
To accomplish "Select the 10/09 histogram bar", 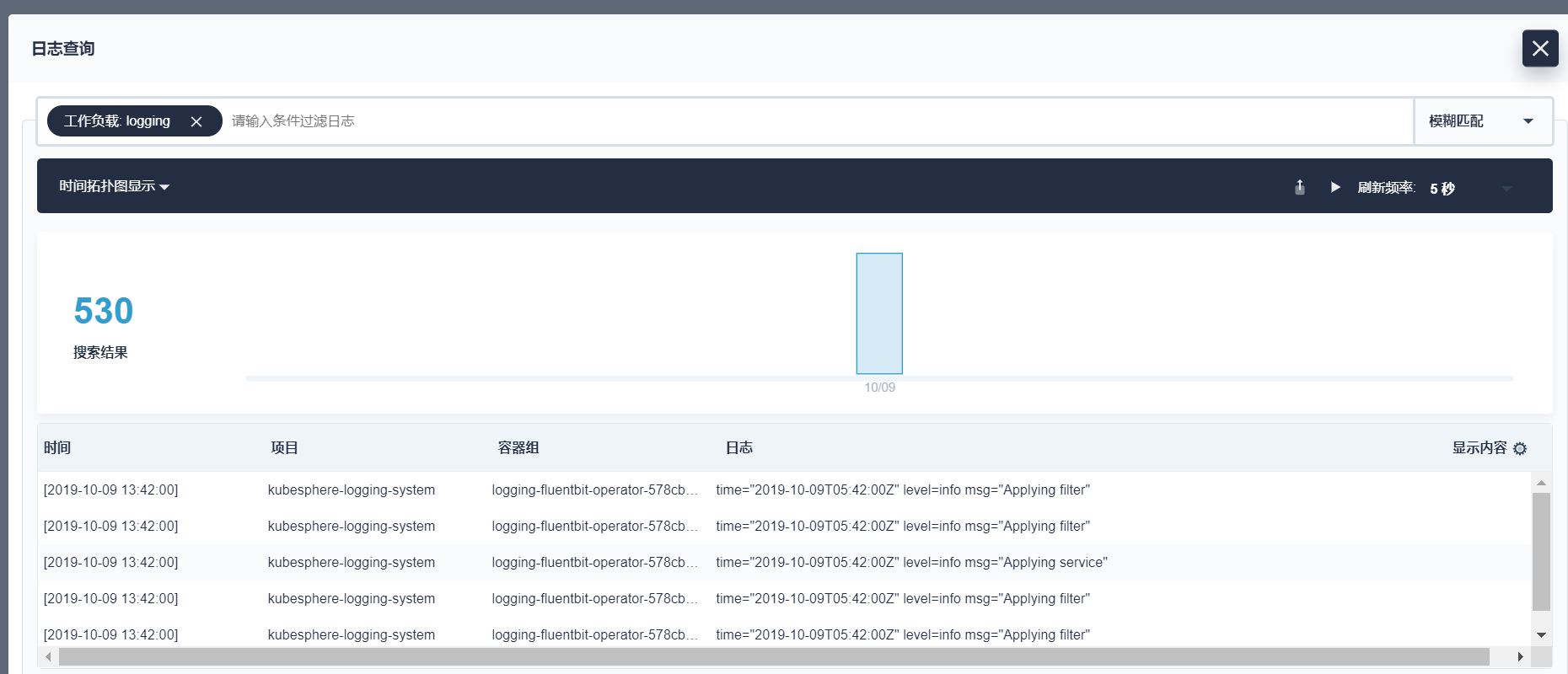I will (879, 313).
